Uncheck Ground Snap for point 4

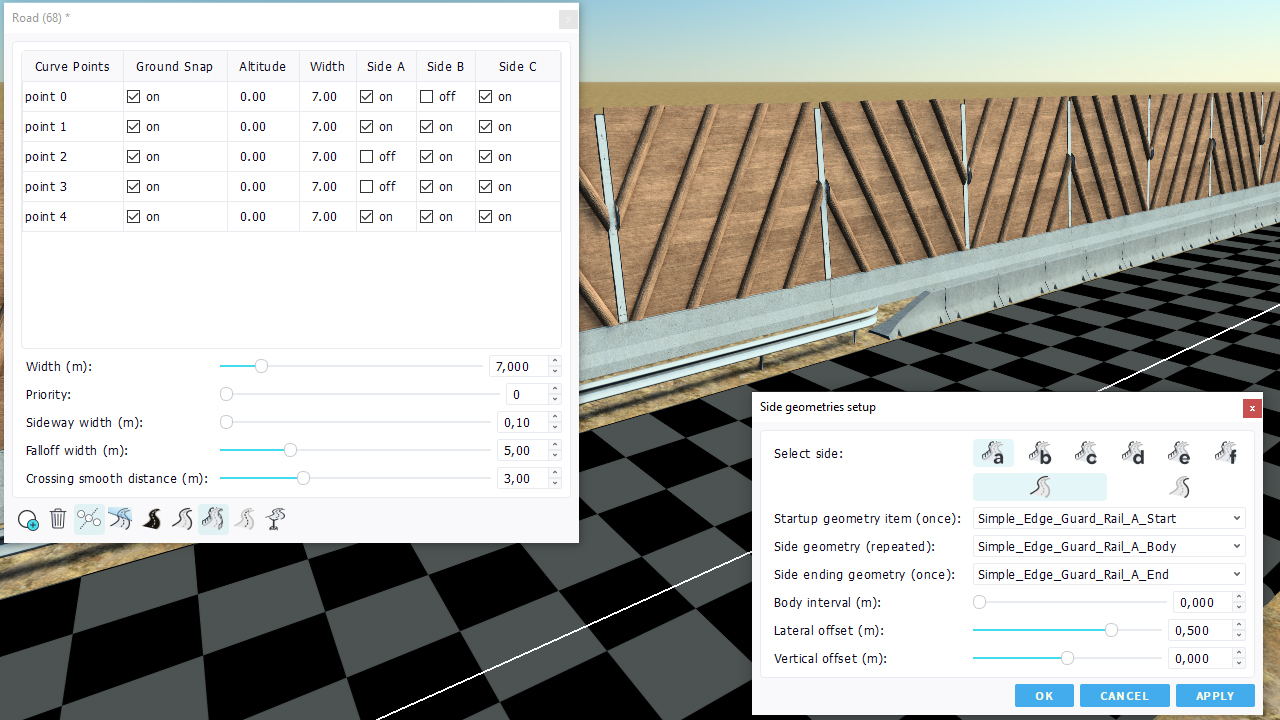coord(134,217)
